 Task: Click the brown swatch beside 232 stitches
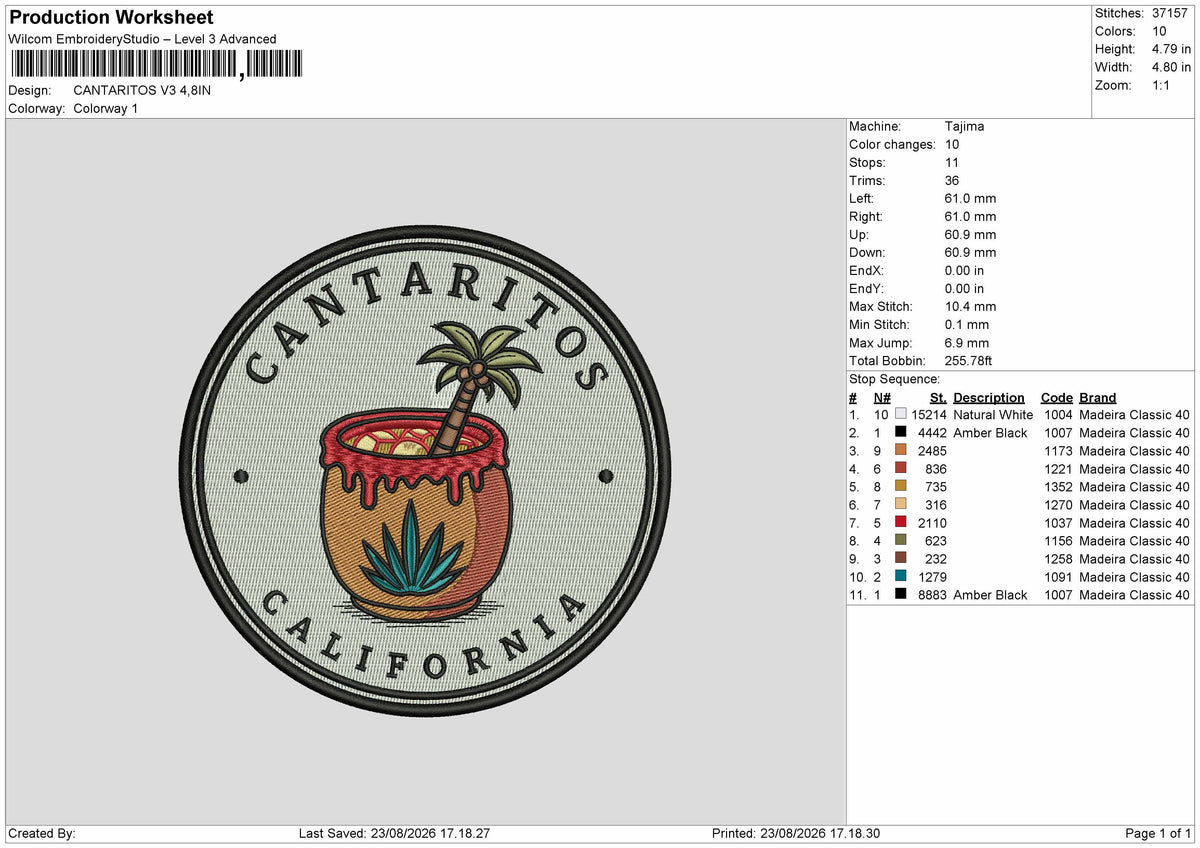pos(900,558)
